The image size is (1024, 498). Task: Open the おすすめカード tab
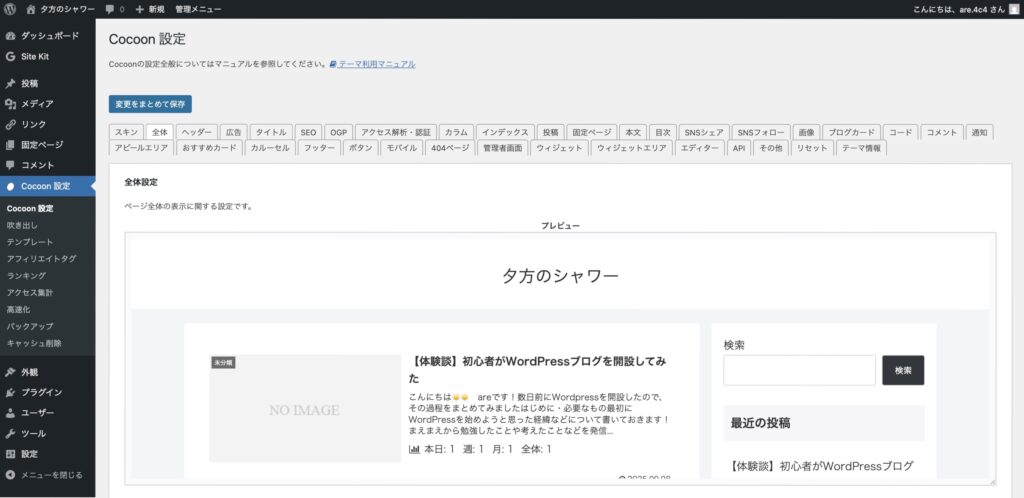(x=210, y=148)
